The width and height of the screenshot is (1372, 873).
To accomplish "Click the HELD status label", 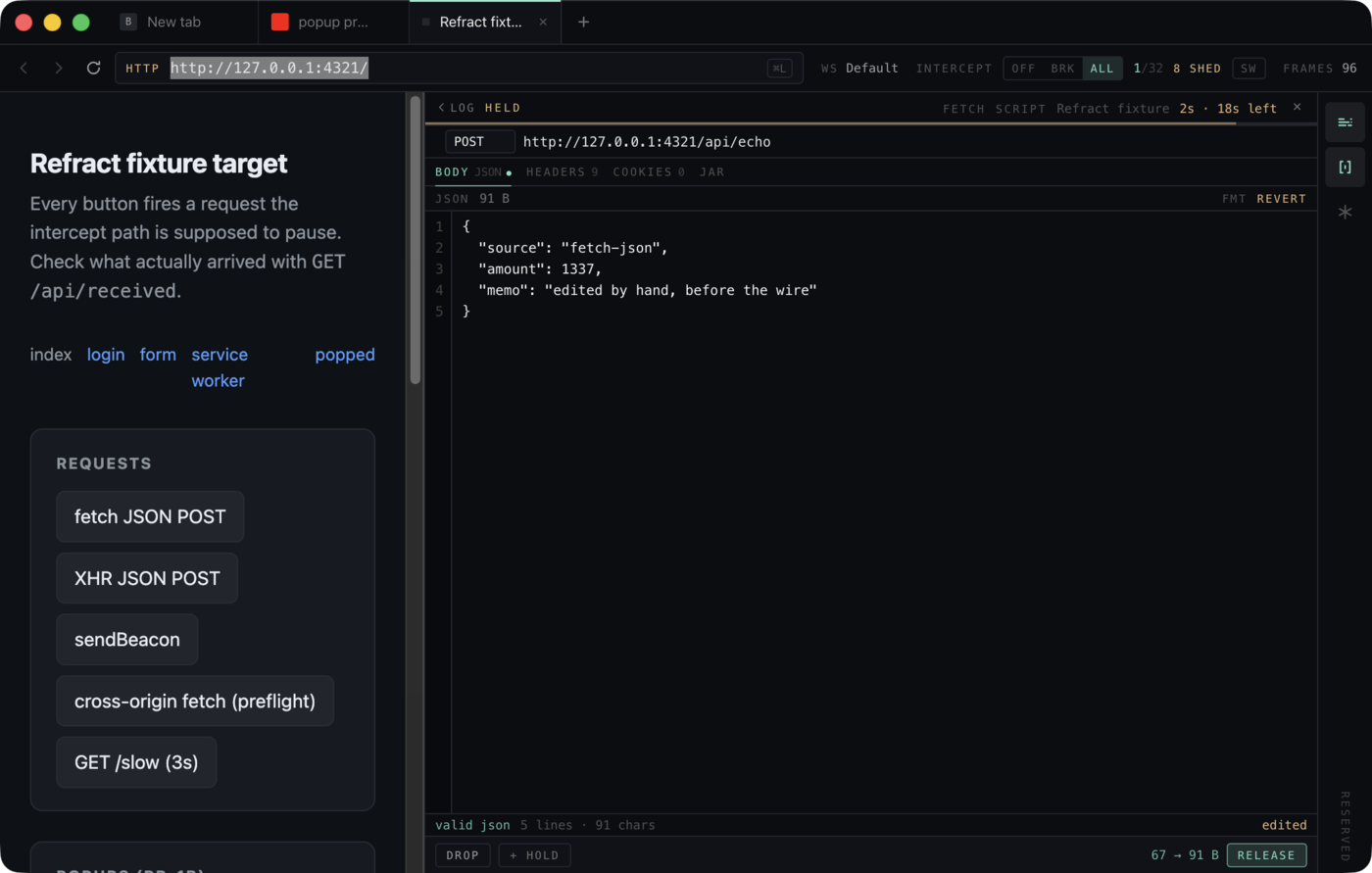I will pos(503,108).
